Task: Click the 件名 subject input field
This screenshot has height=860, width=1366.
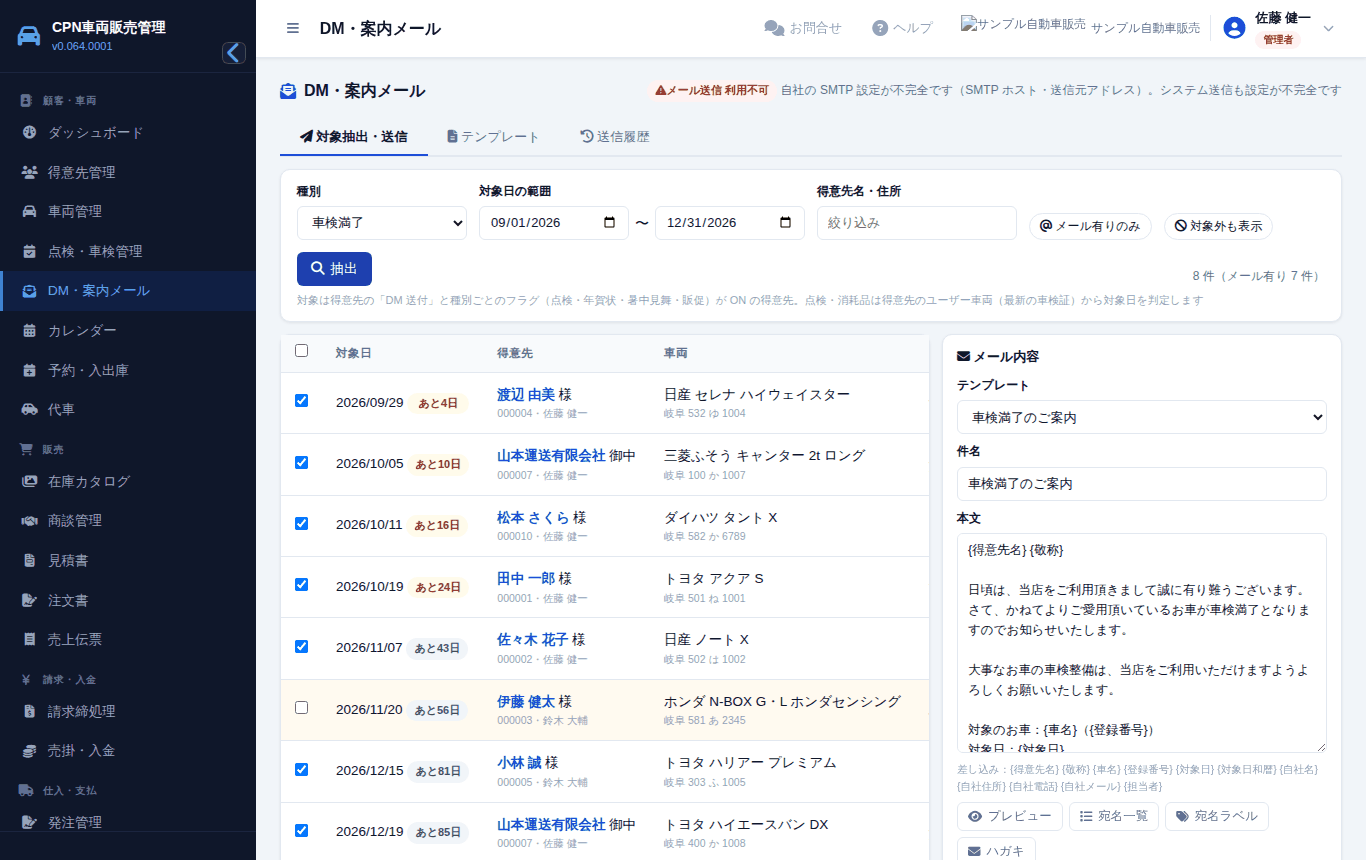Action: 1142,484
